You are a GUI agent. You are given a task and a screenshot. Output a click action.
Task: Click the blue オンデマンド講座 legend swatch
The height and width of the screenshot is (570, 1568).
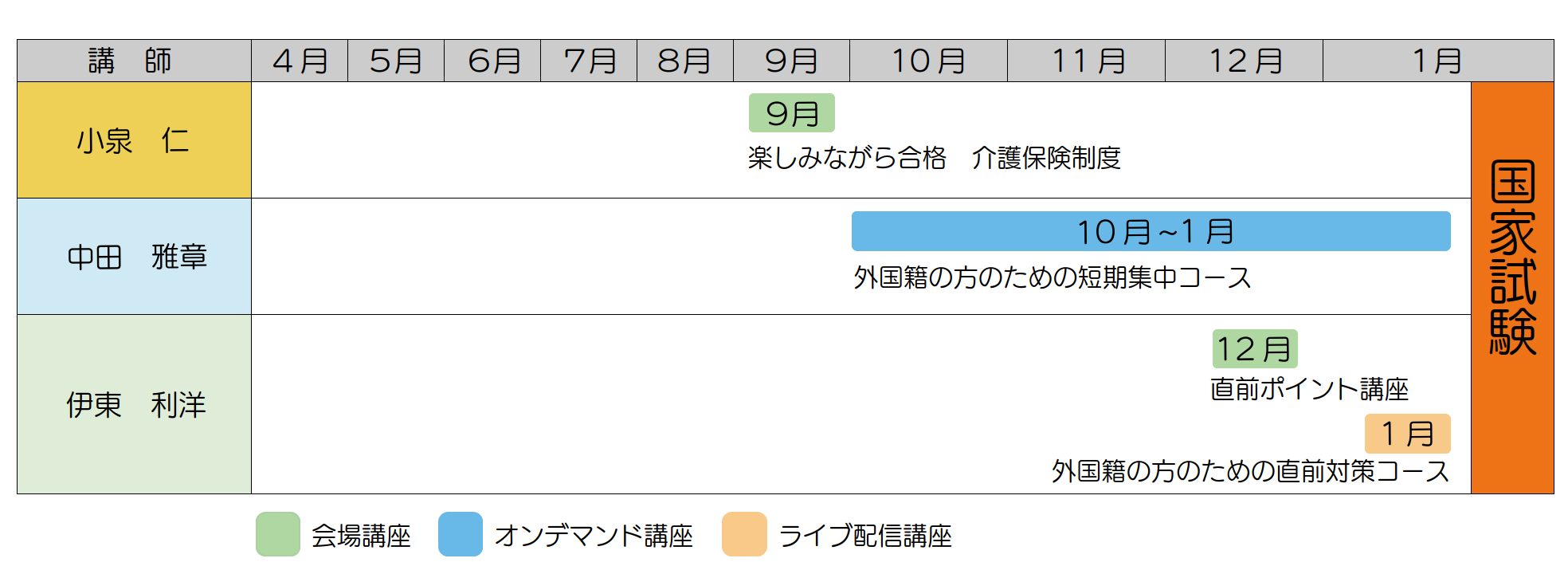point(461,534)
